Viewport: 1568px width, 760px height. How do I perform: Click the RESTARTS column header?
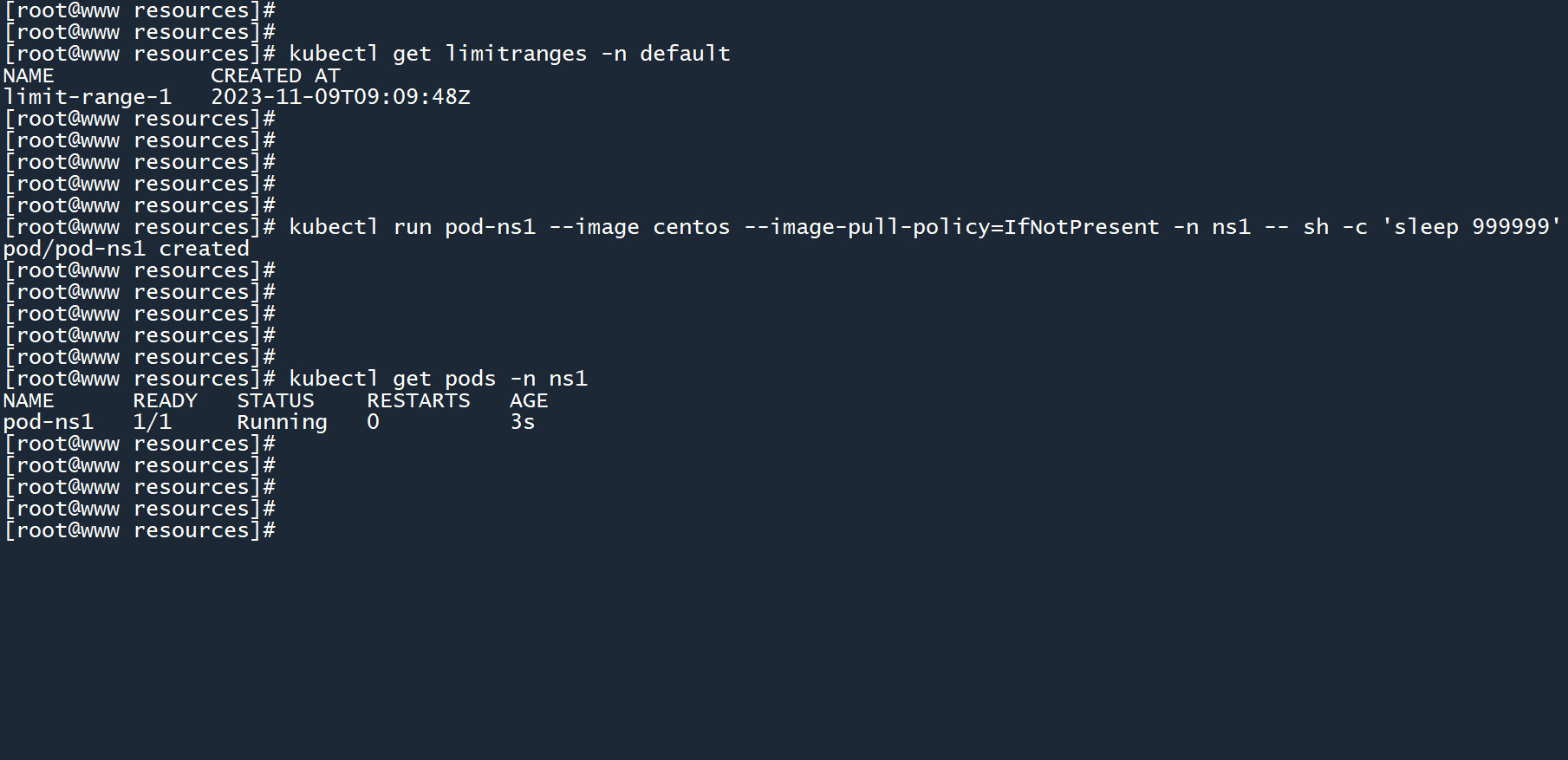(x=419, y=400)
